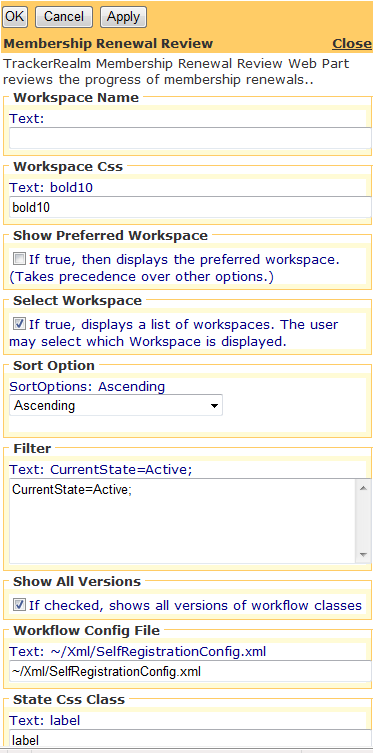Click the 'State Css Class' heading
This screenshot has height=753, width=373.
(x=69, y=699)
